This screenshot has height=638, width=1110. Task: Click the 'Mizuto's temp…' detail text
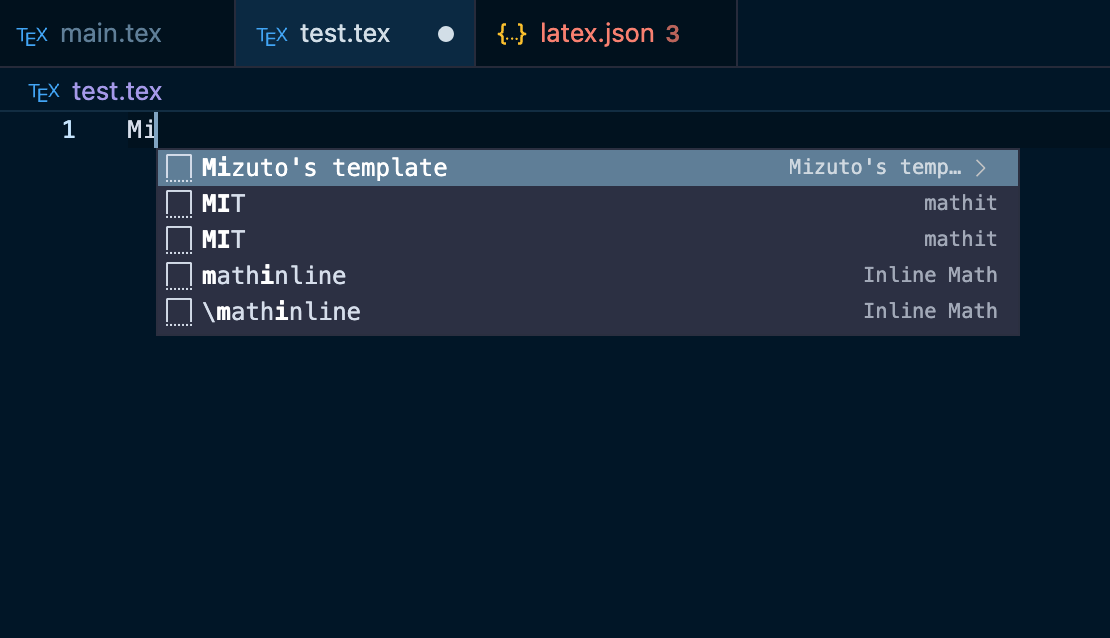point(875,167)
